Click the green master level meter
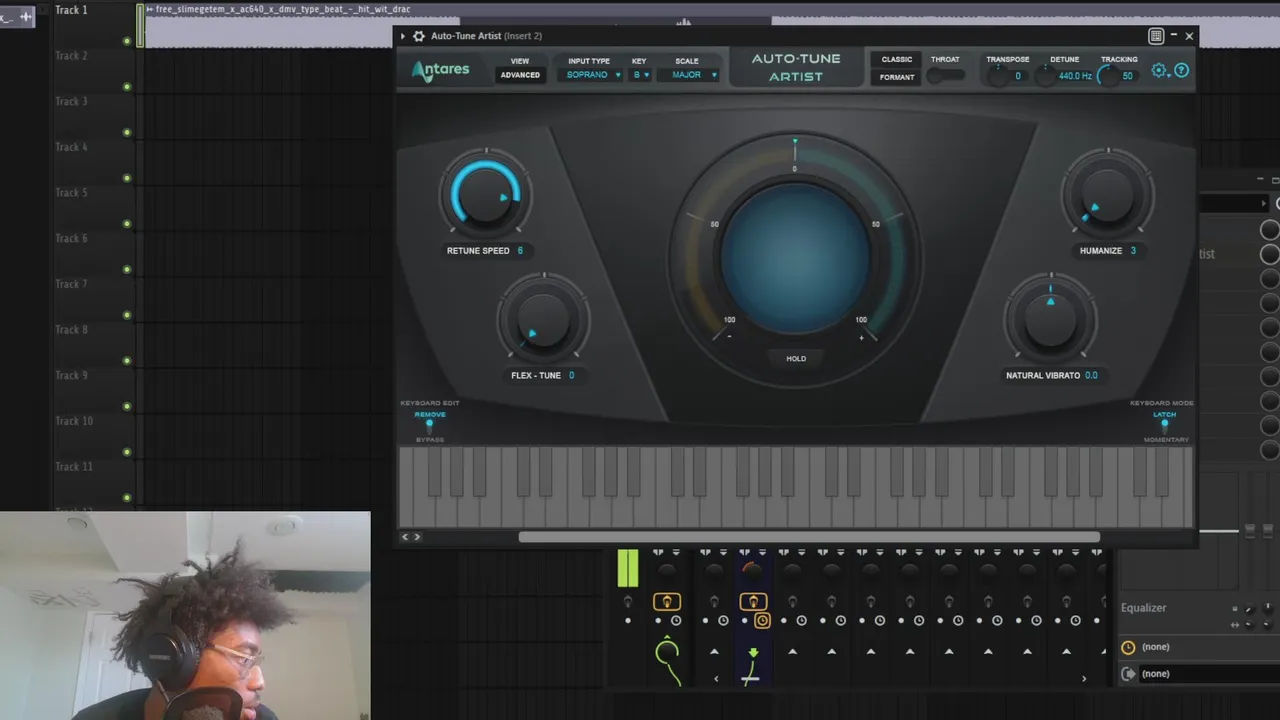This screenshot has width=1280, height=720. pos(628,568)
